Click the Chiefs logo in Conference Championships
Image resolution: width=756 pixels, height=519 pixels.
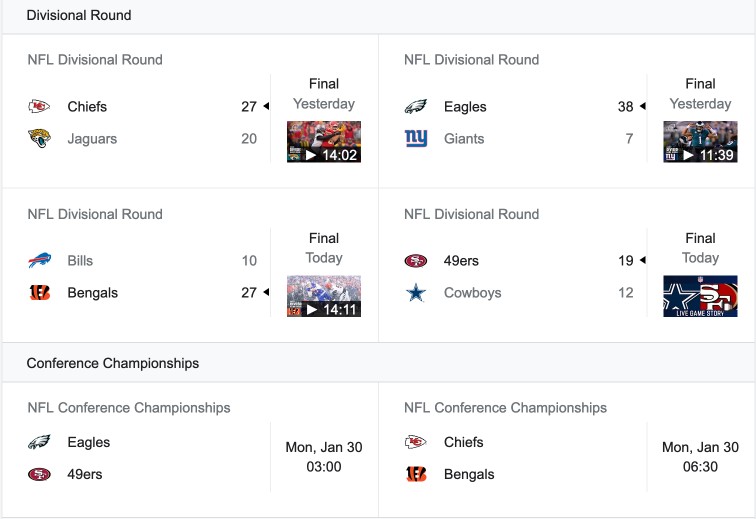[416, 442]
